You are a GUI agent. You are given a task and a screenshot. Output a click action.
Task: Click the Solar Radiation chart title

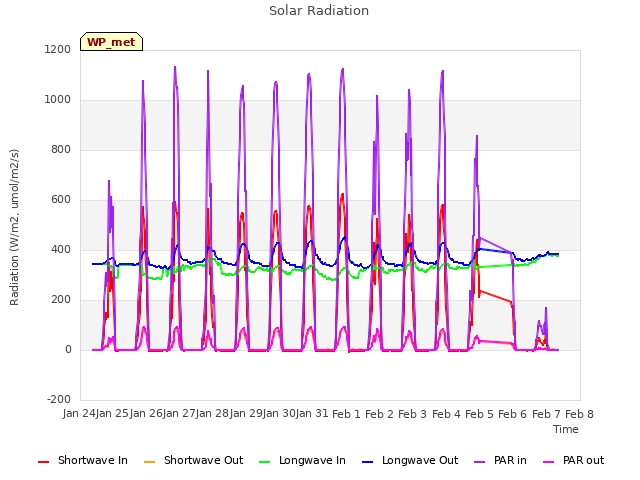[x=319, y=11]
